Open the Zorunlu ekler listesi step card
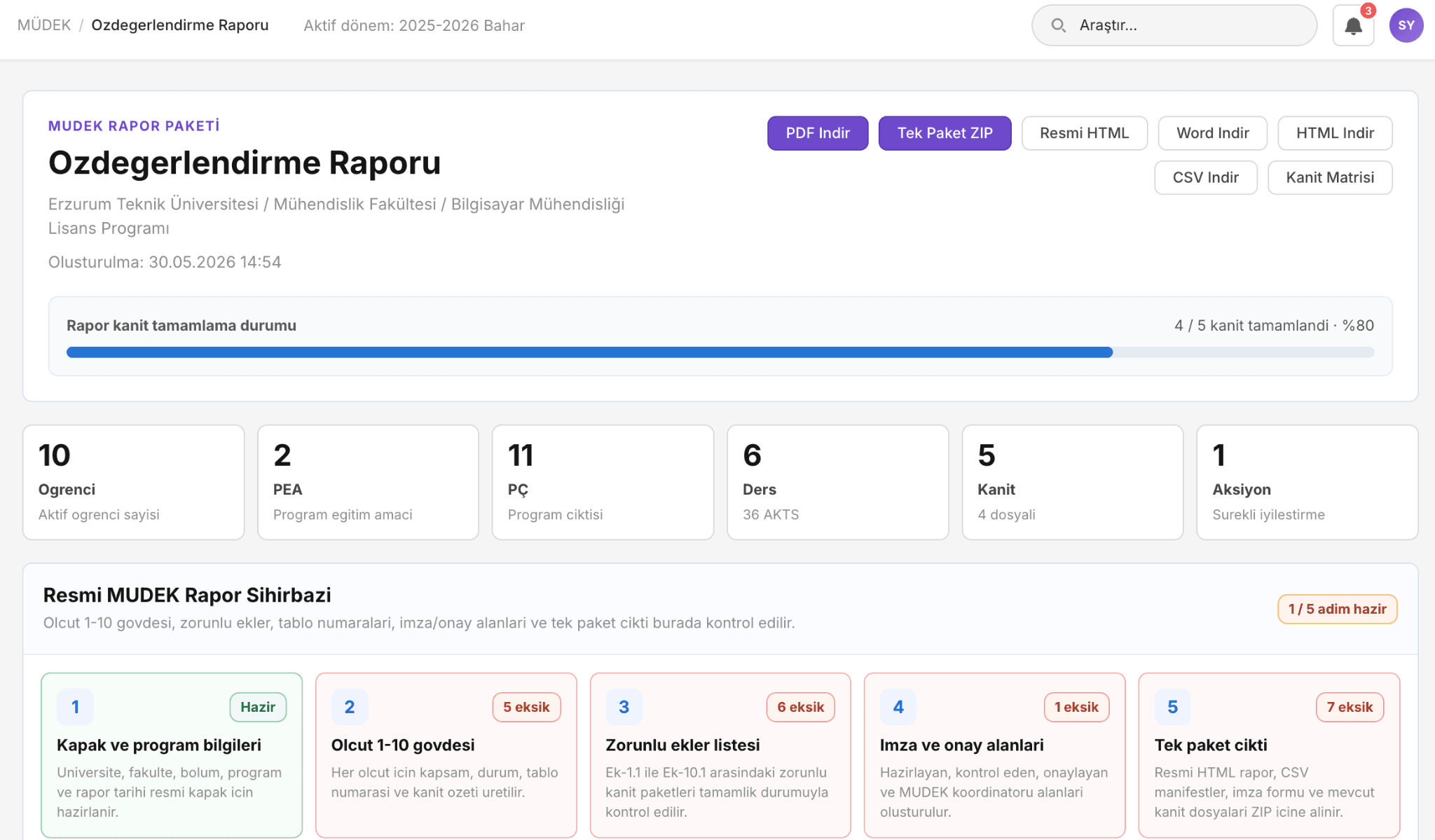This screenshot has height=840, width=1435. [720, 755]
